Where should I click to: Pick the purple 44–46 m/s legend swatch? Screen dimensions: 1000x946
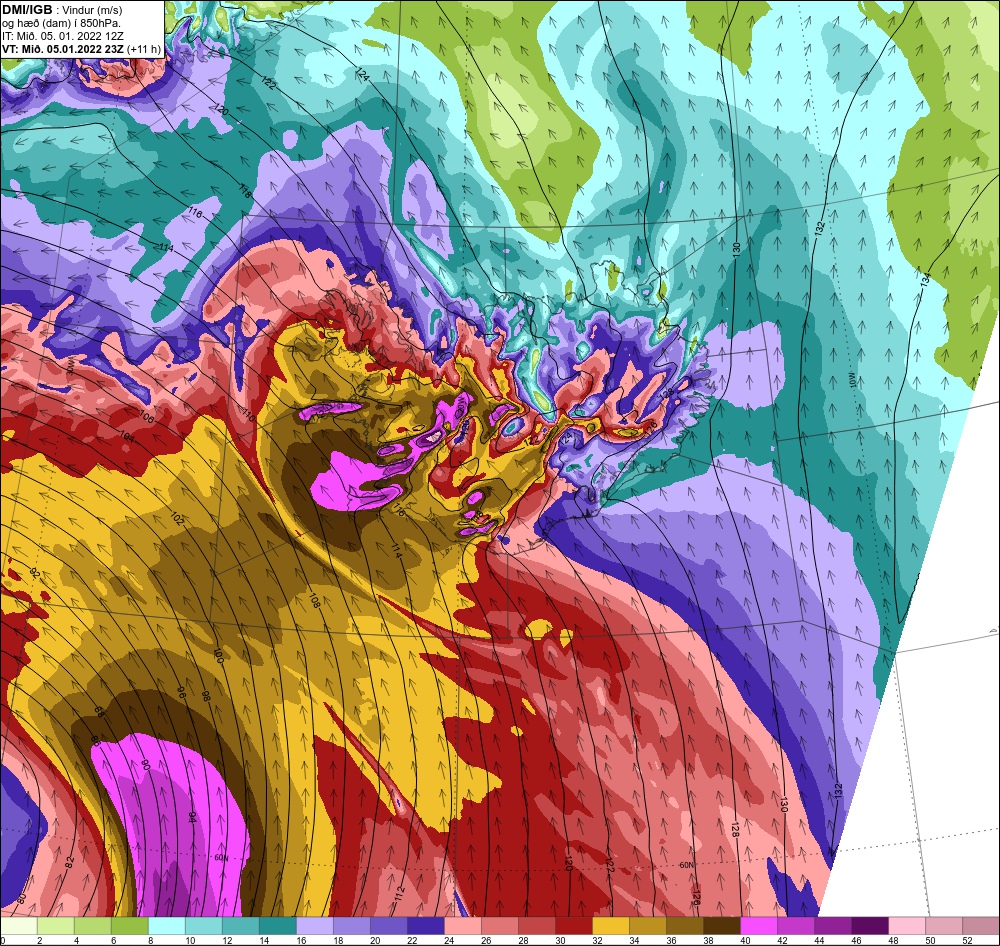tap(833, 926)
